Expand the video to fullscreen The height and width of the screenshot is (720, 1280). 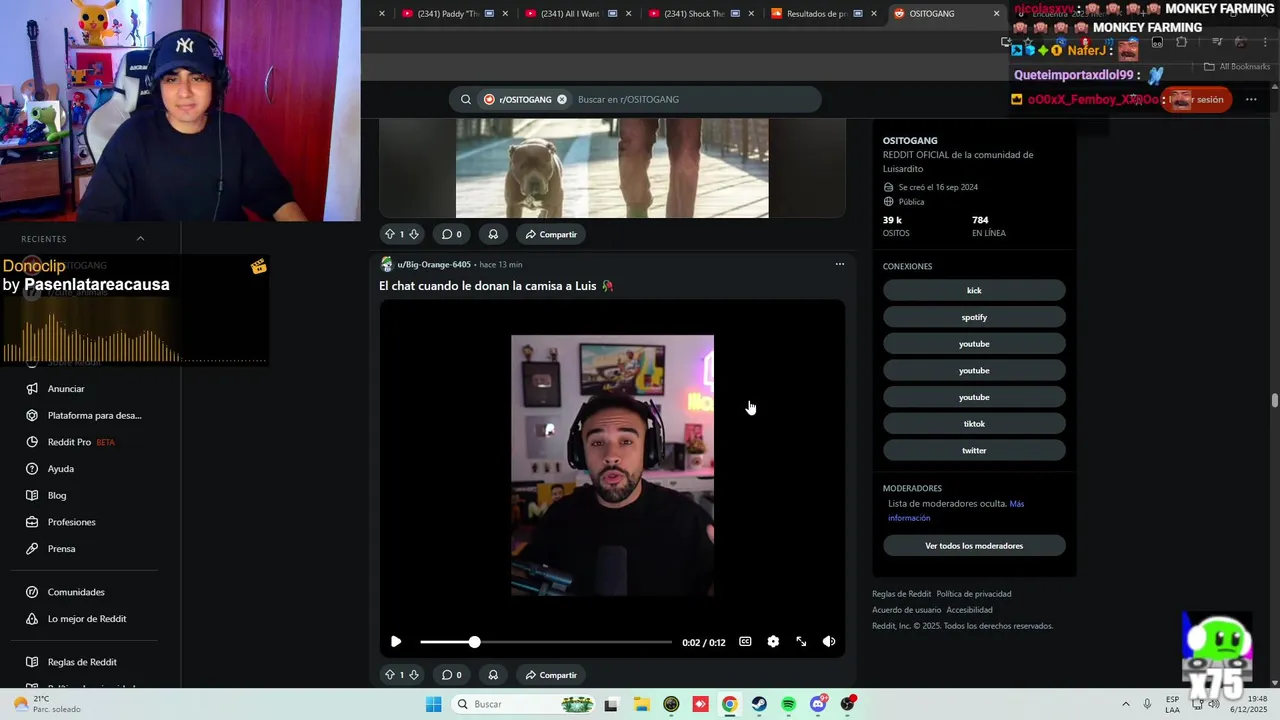tap(801, 642)
